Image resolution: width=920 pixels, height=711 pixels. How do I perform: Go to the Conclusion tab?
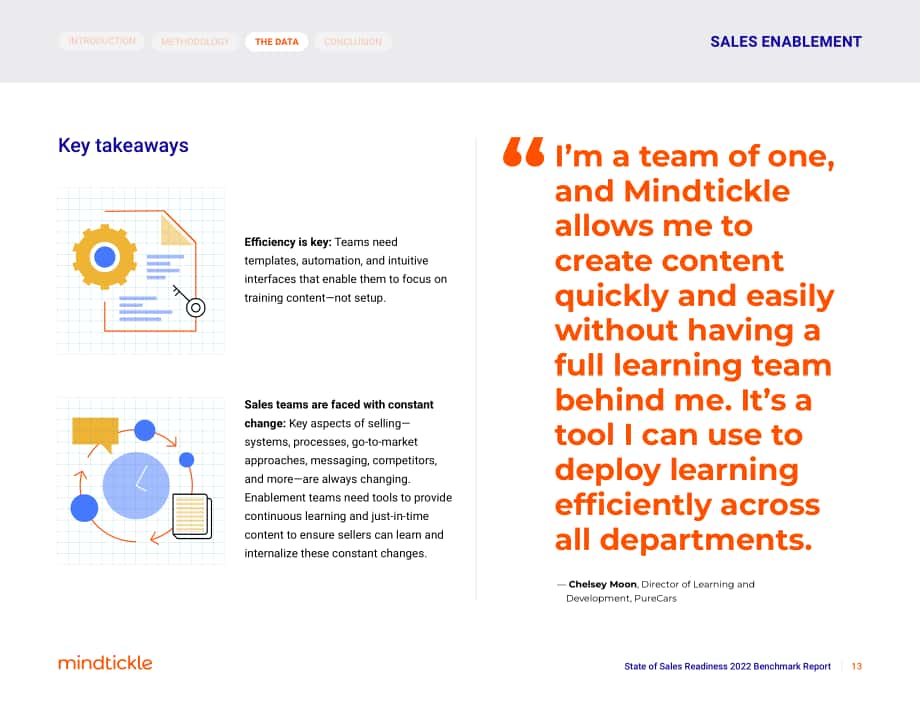click(x=353, y=42)
